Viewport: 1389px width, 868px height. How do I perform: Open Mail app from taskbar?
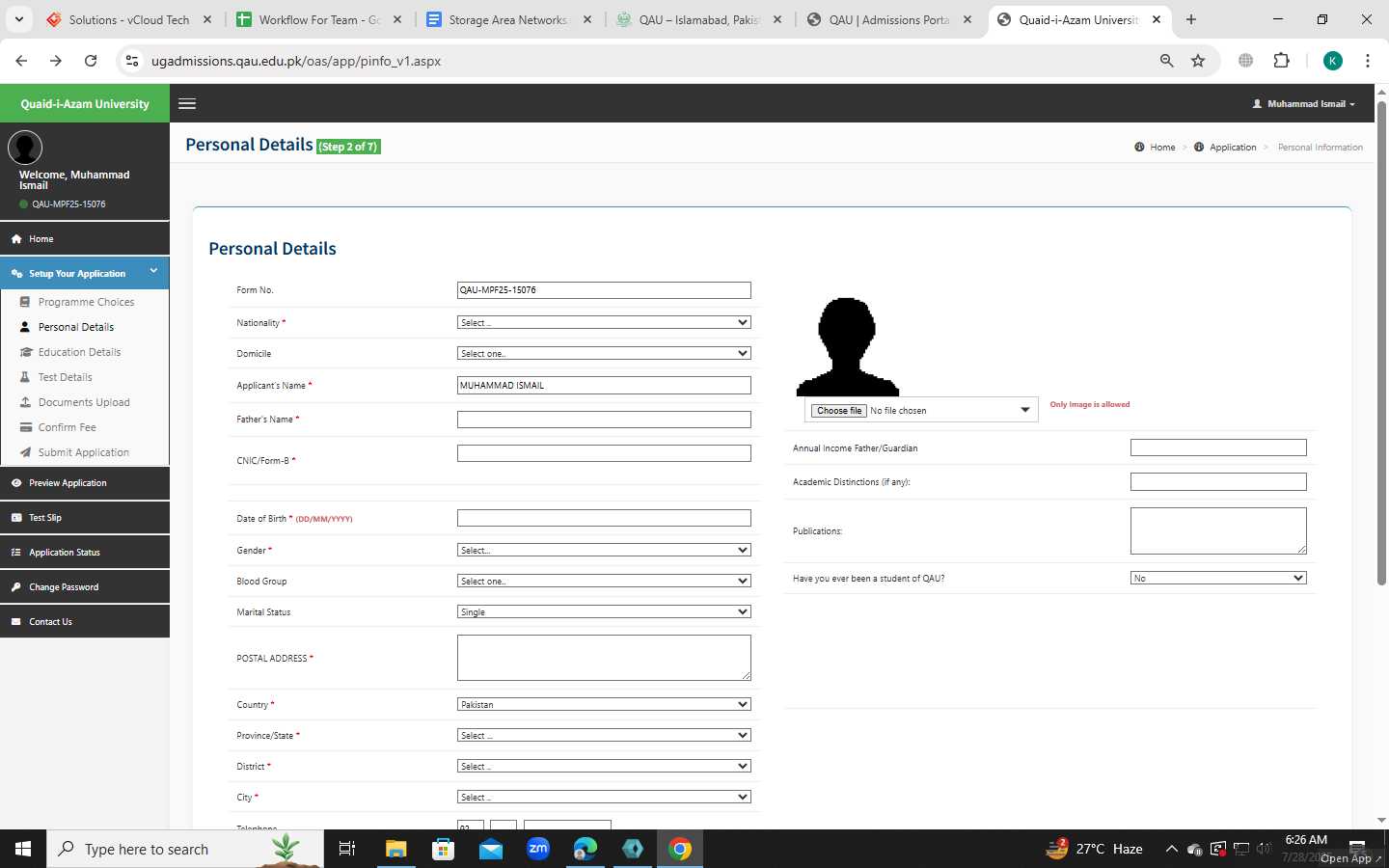pos(491,849)
